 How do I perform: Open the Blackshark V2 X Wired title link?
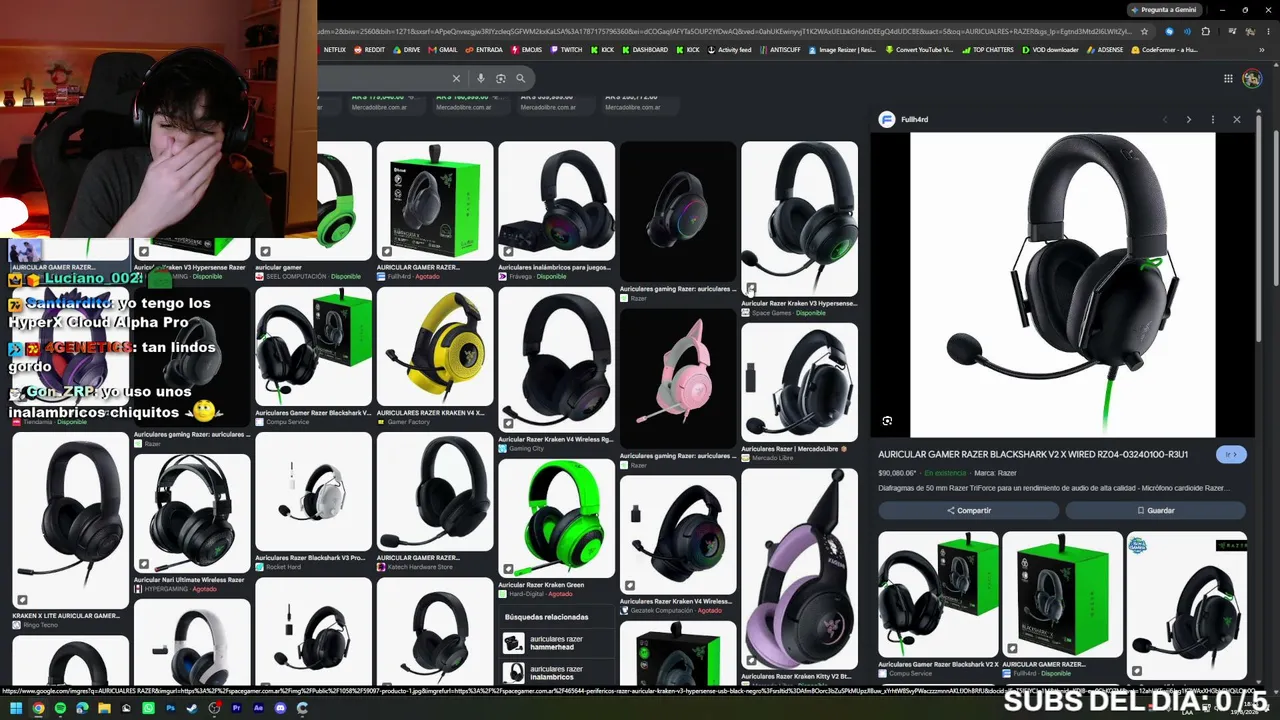[1033, 454]
